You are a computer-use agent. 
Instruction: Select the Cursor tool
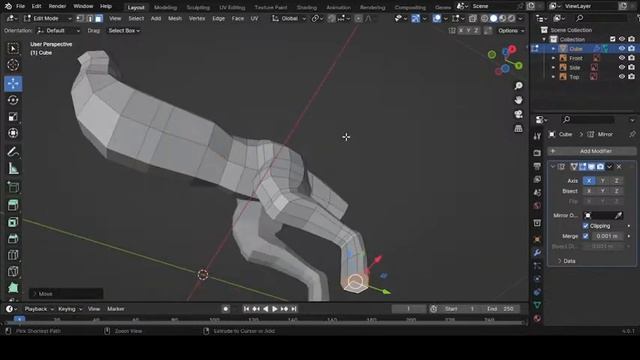13,65
